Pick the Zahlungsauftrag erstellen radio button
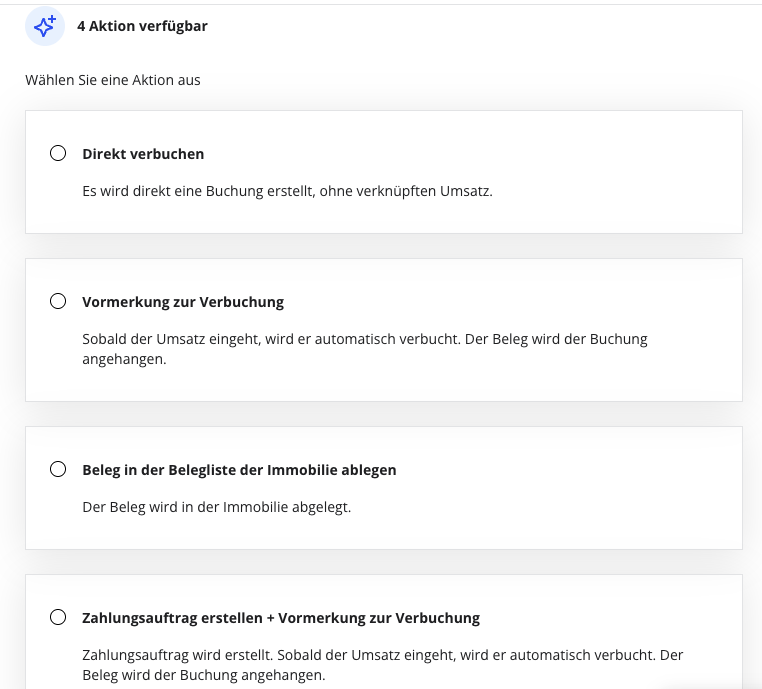Screen dimensions: 762x689 [x=58, y=617]
